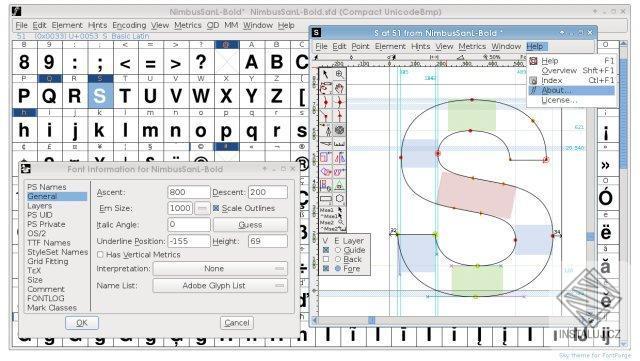The height and width of the screenshot is (361, 640).
Task: Select the tangent point tool
Action: 339,116
